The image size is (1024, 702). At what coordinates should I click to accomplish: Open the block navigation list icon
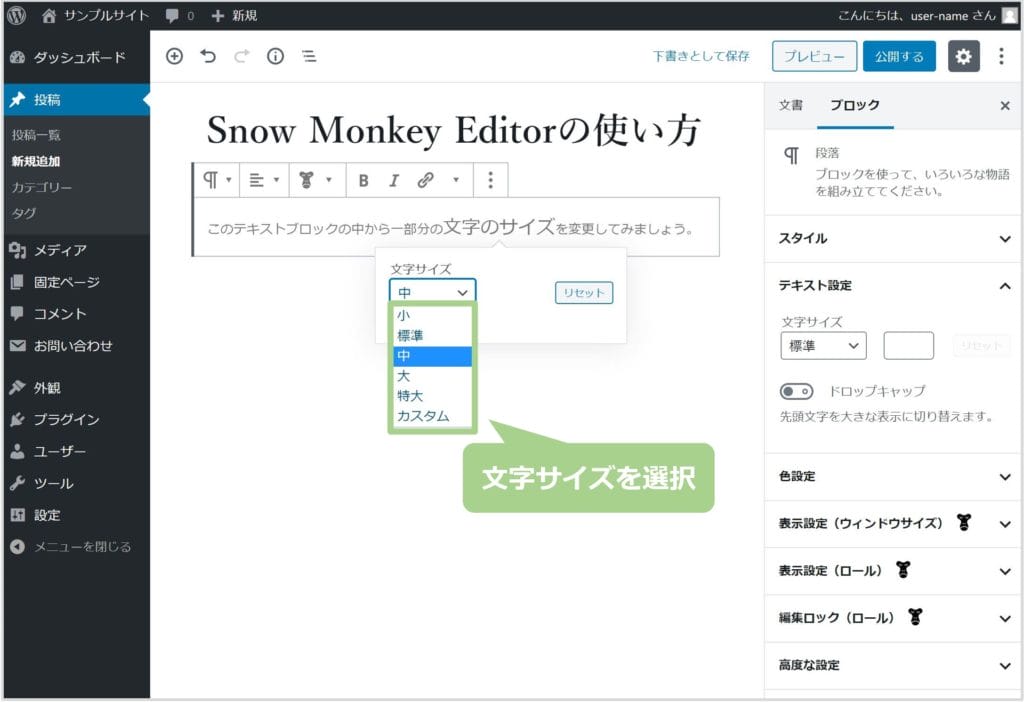tap(310, 56)
